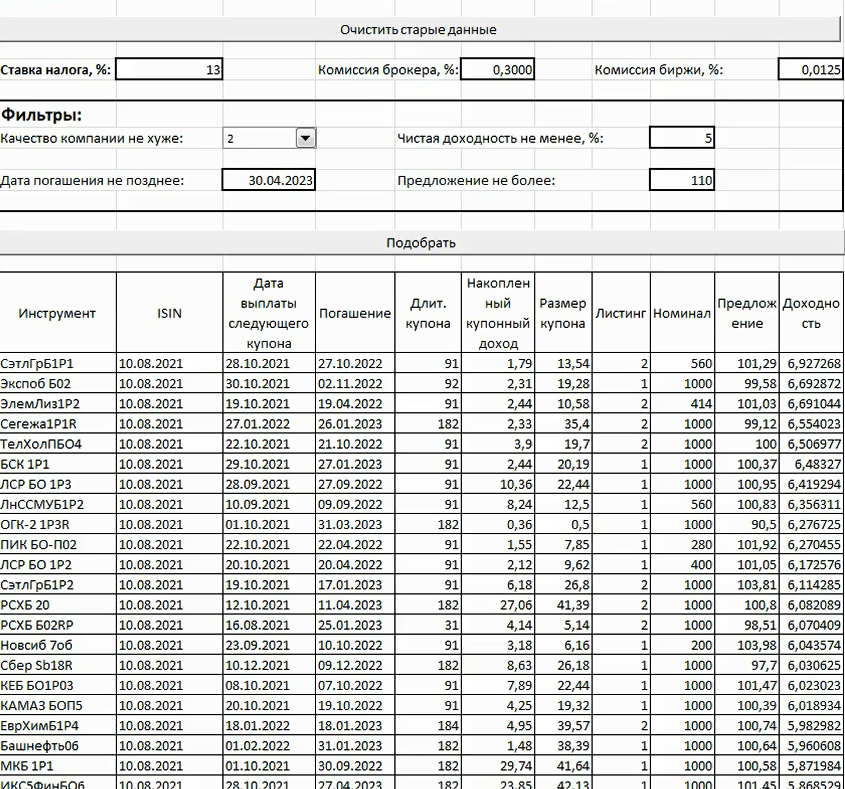Image resolution: width=845 pixels, height=789 pixels.
Task: Click the 'Подобрать' button
Action: click(x=420, y=243)
